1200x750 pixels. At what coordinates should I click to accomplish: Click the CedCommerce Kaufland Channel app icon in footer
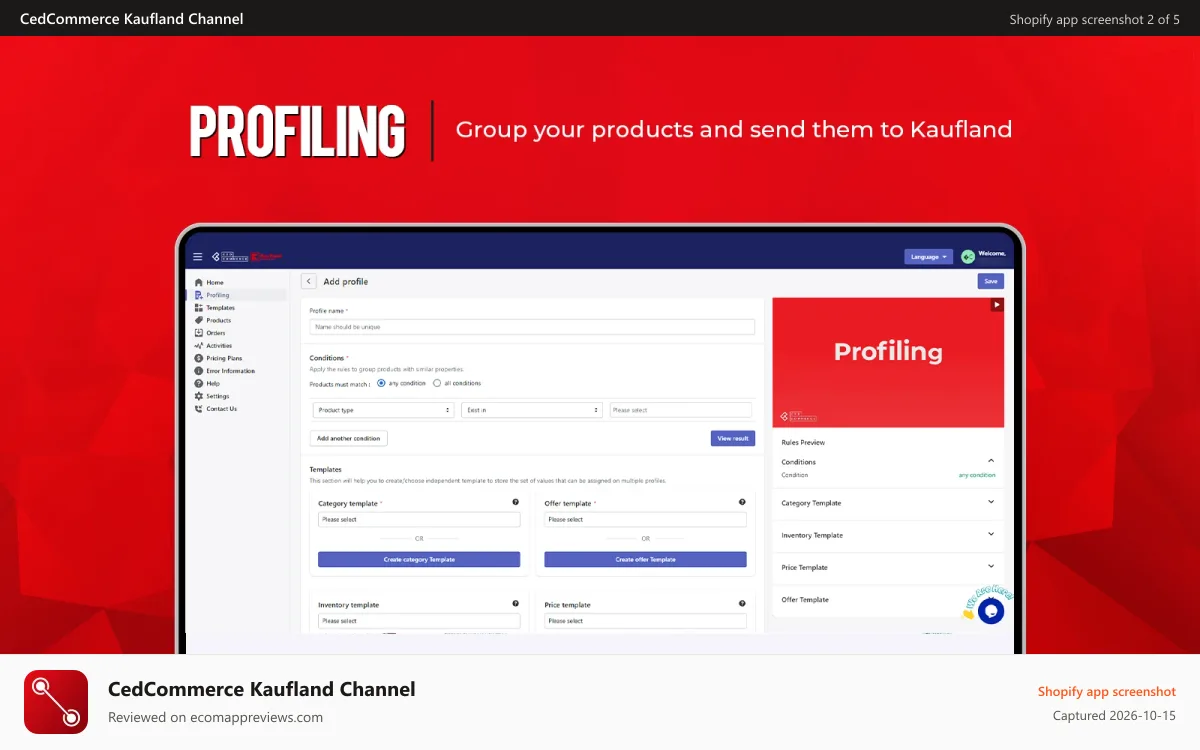click(56, 702)
